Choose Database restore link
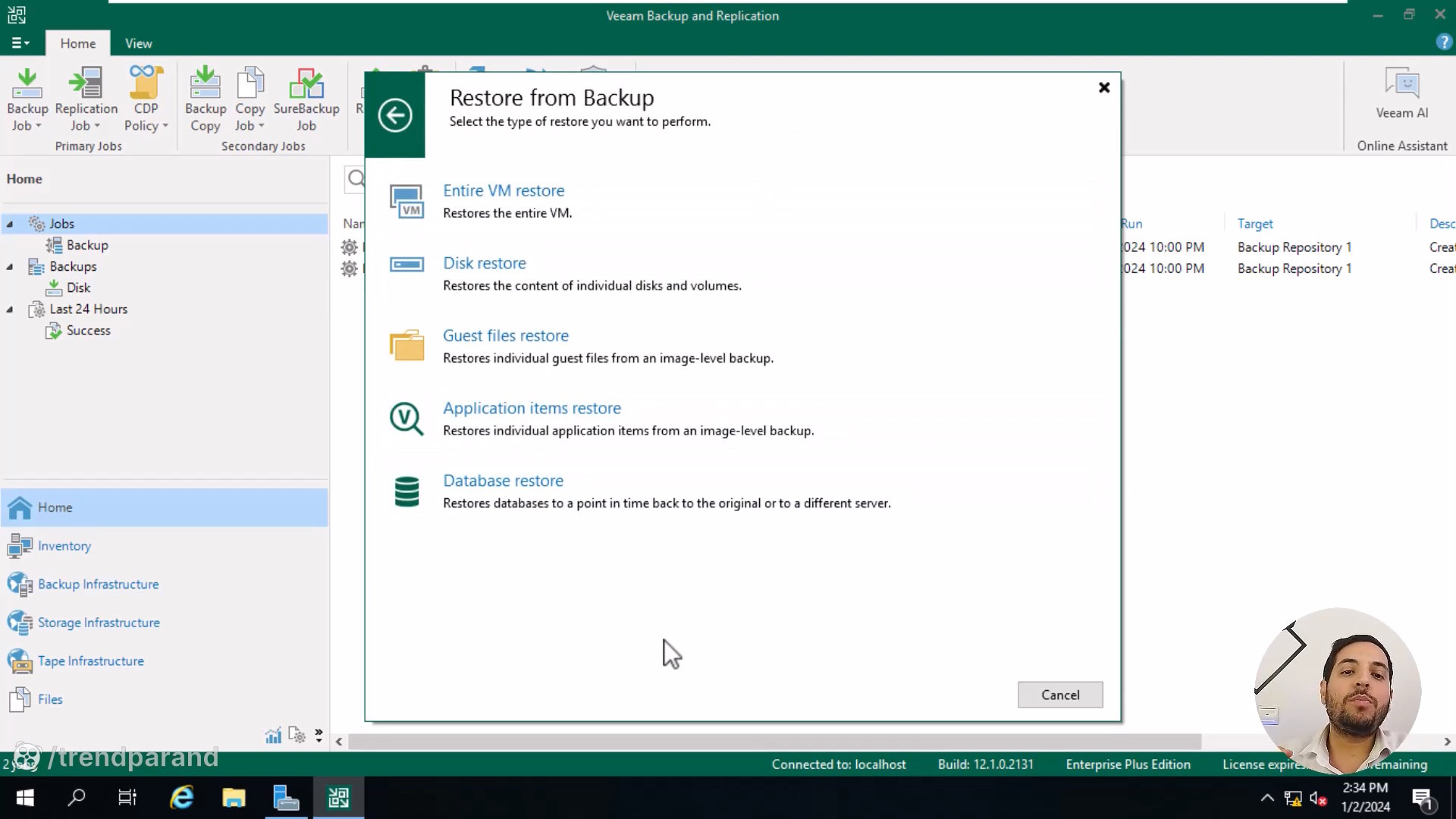 pos(503,481)
